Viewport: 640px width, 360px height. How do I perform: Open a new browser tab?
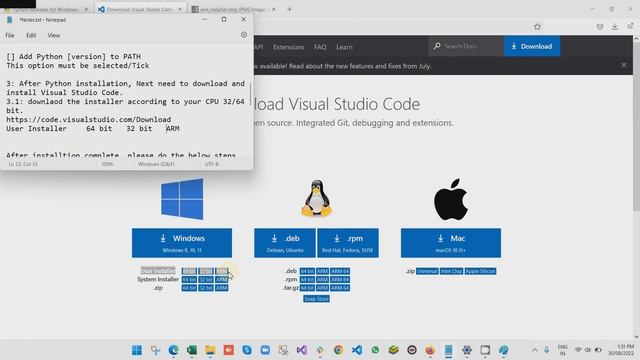289,9
